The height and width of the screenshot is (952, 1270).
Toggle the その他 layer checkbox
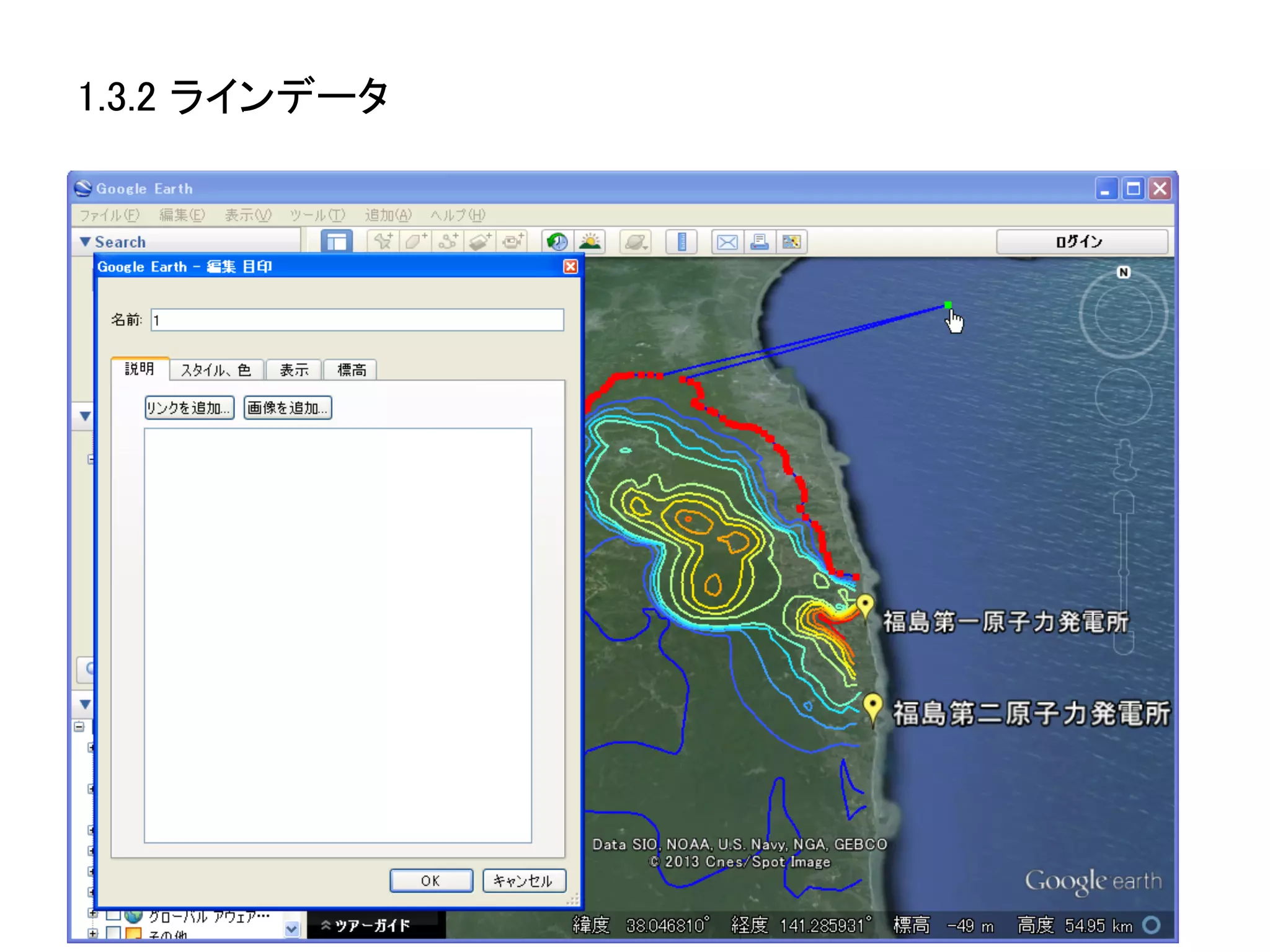[x=113, y=933]
